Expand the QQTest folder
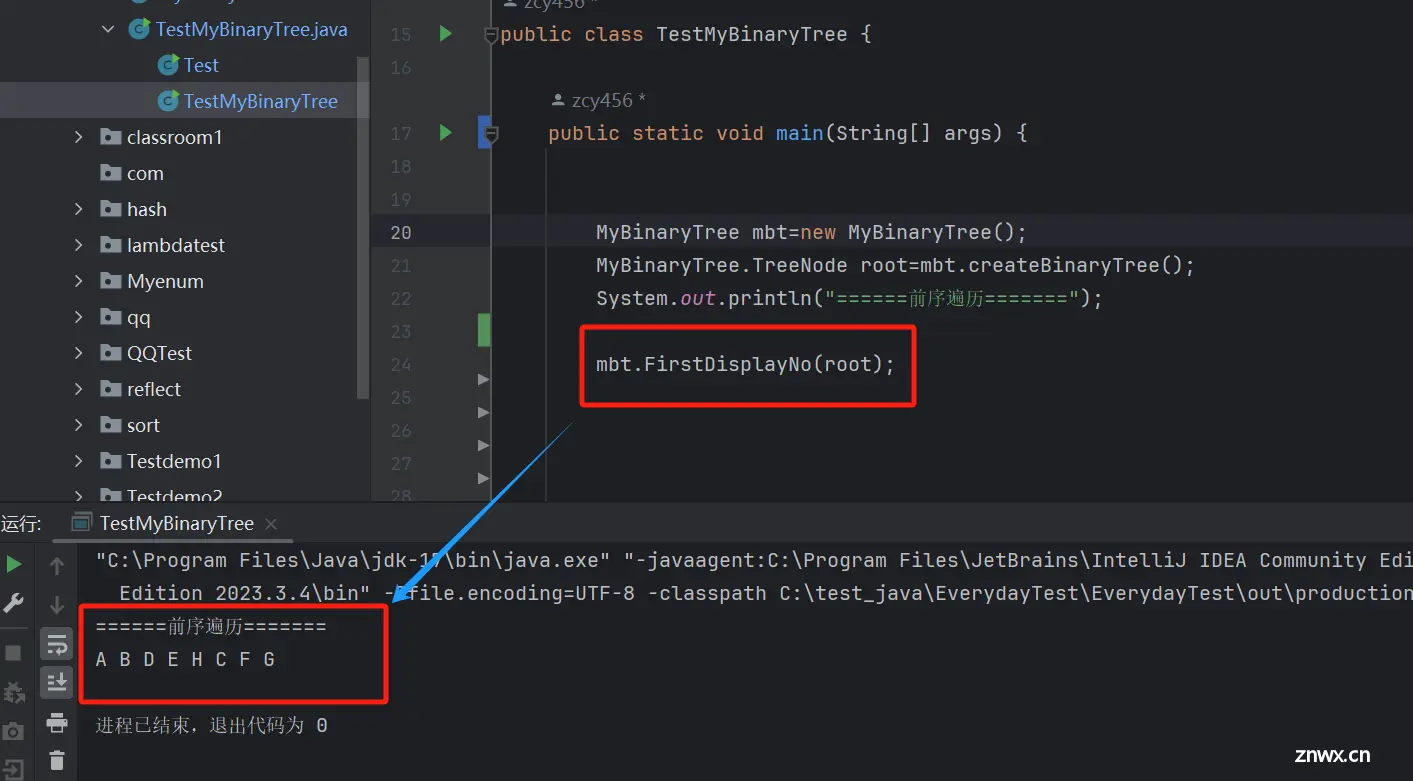Image resolution: width=1413 pixels, height=781 pixels. click(x=79, y=353)
